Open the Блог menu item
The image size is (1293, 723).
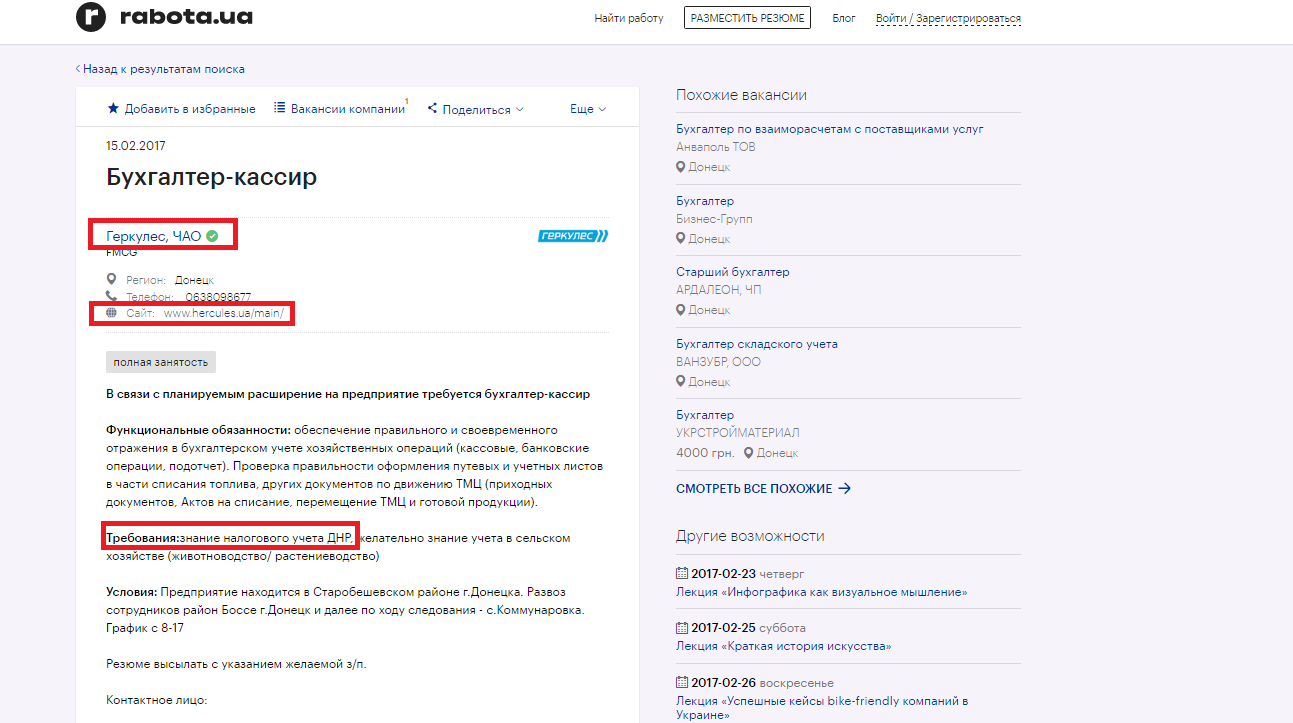pos(844,18)
